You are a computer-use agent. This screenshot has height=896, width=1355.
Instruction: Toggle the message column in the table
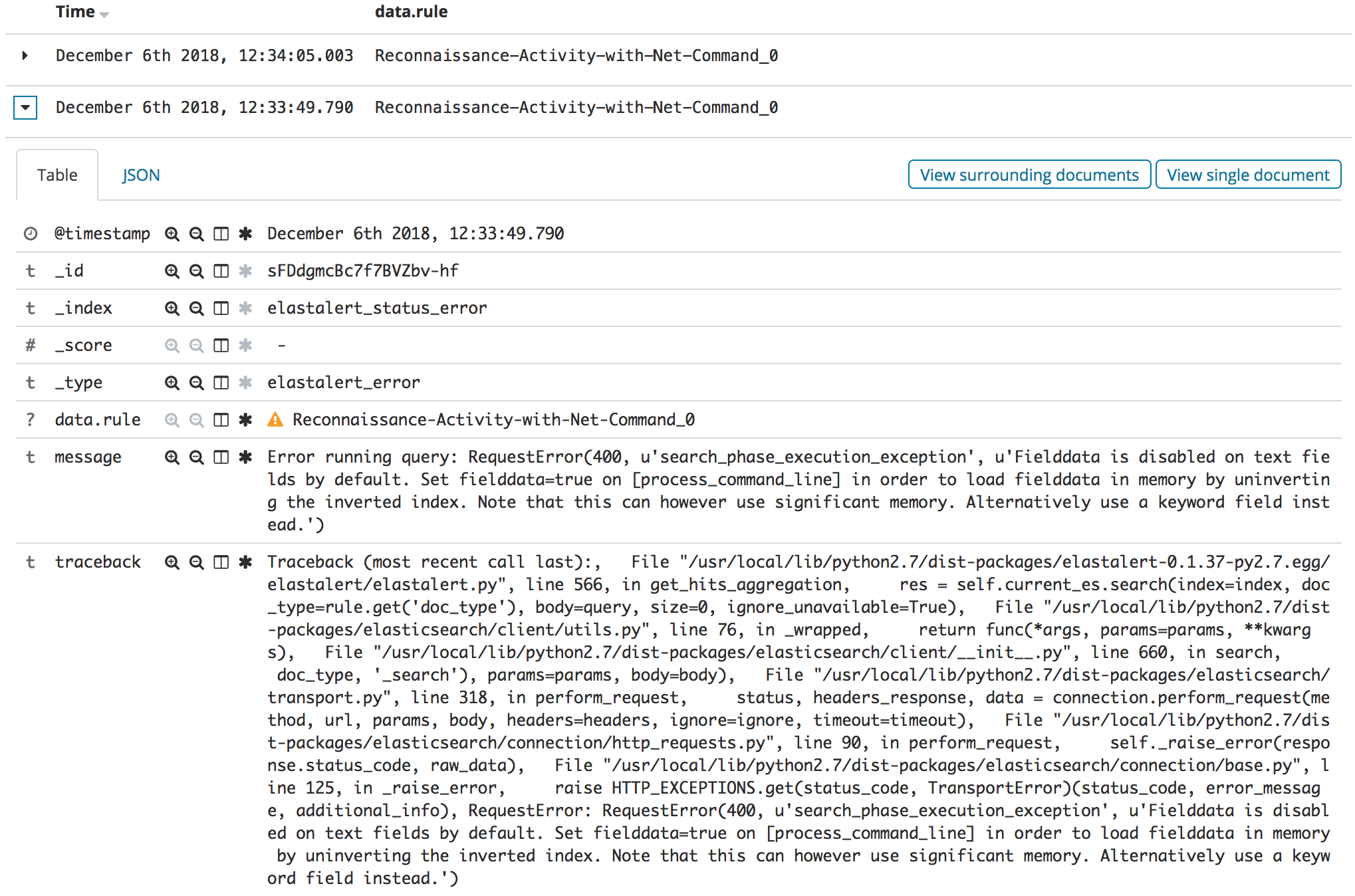221,457
